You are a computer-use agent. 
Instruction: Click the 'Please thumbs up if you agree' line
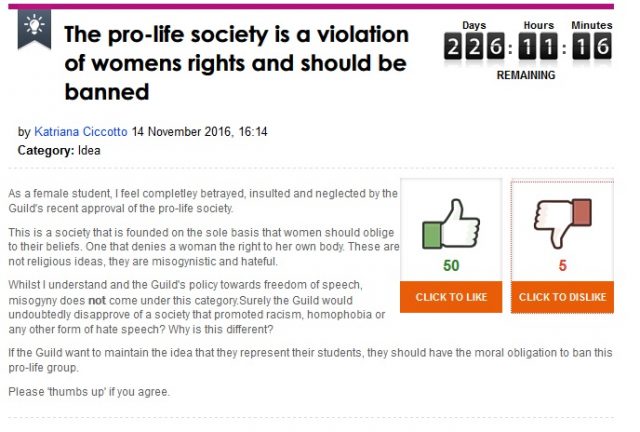pos(89,391)
